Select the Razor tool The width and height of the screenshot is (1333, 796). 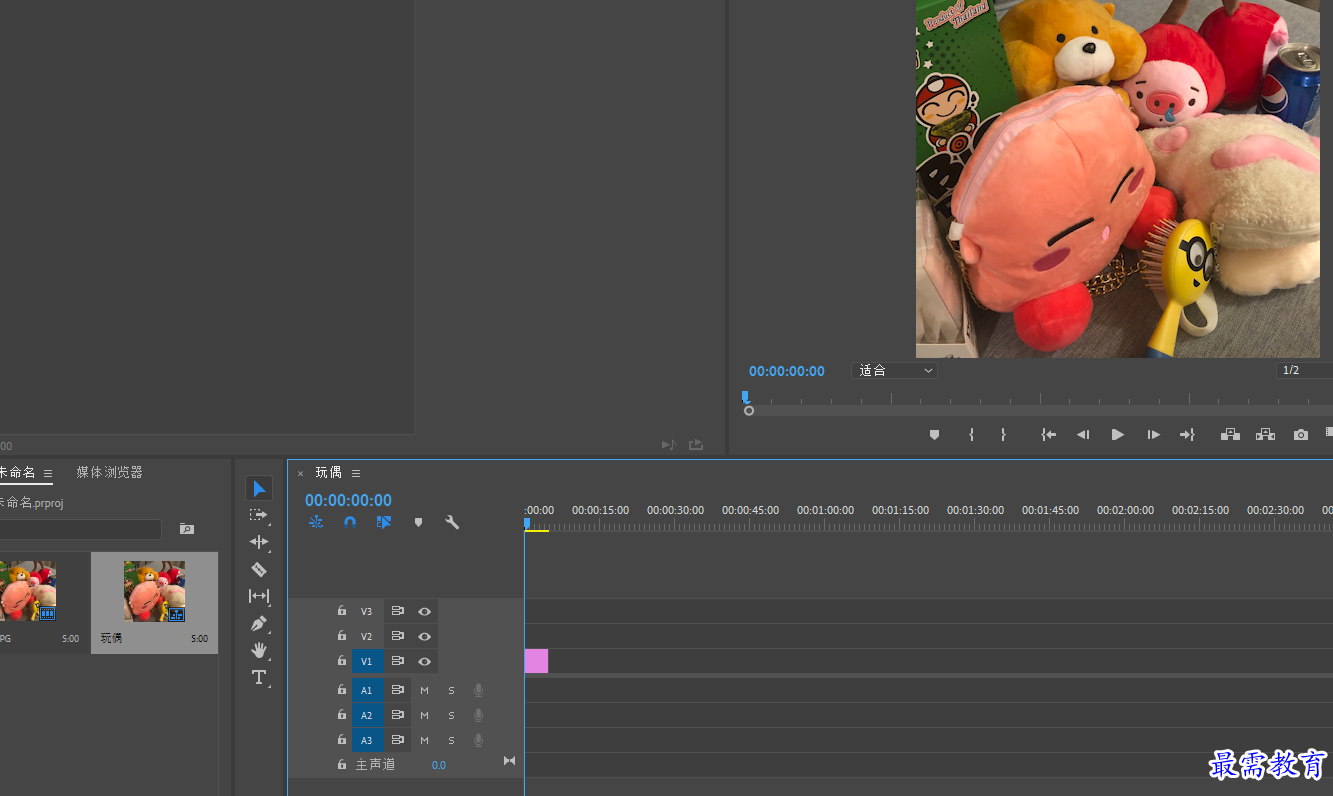(259, 569)
